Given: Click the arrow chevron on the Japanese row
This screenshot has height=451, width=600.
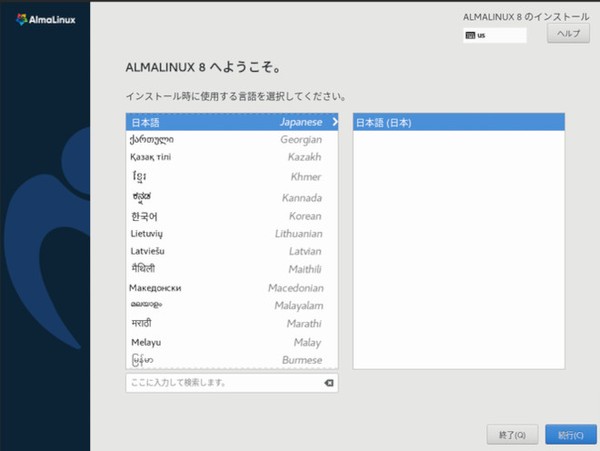Looking at the screenshot, I should point(335,122).
